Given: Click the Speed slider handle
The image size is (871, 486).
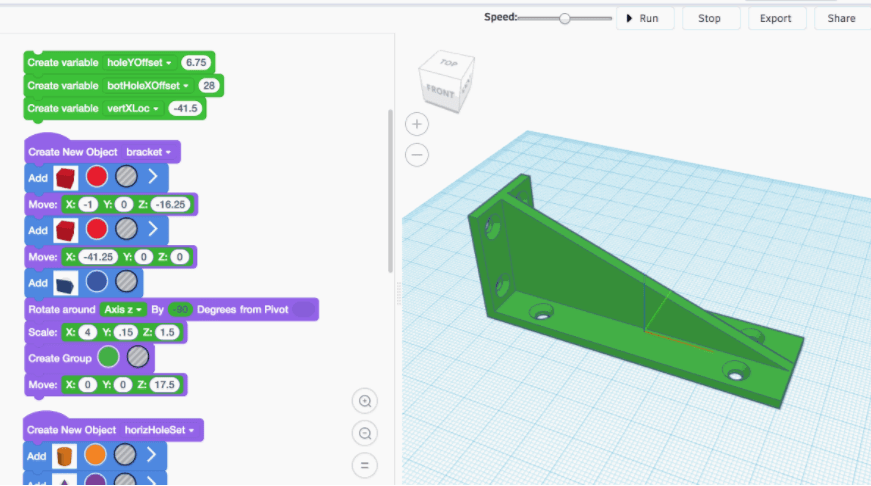Looking at the screenshot, I should 564,18.
